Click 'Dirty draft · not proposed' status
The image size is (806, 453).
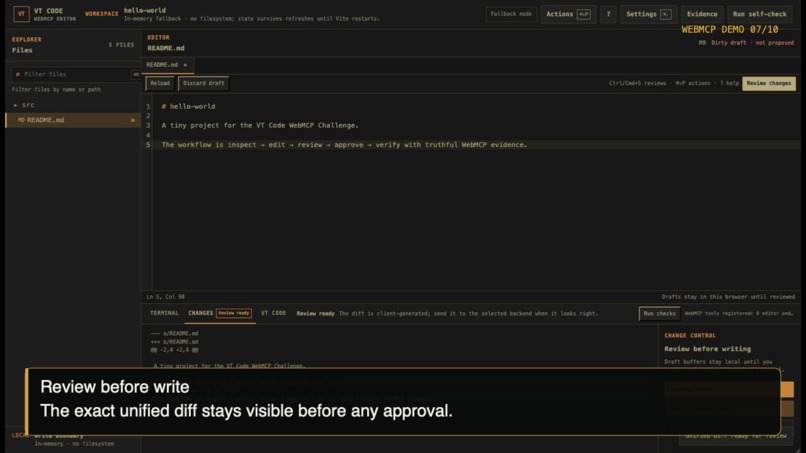752,43
